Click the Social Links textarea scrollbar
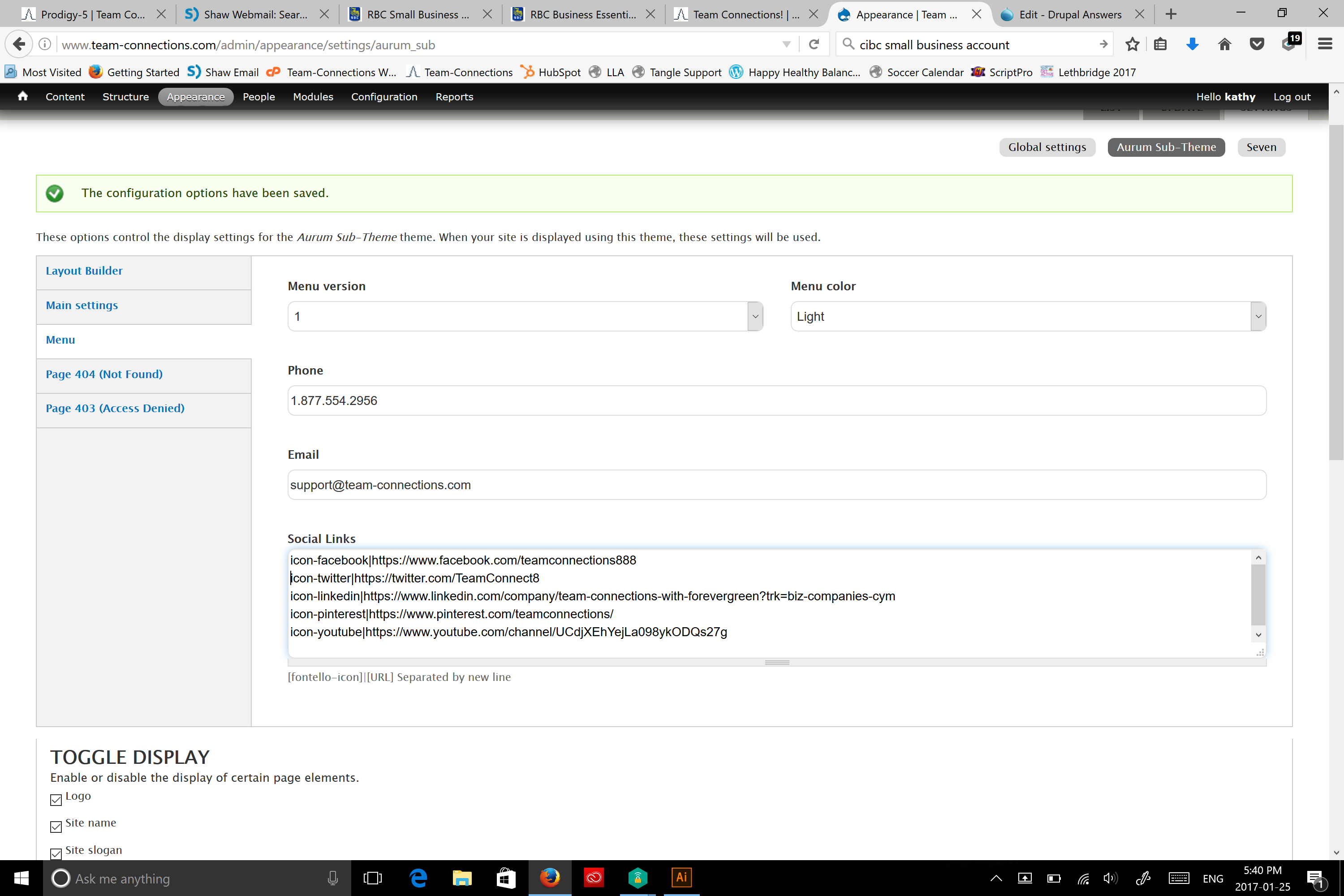The width and height of the screenshot is (1344, 896). pos(1258,594)
